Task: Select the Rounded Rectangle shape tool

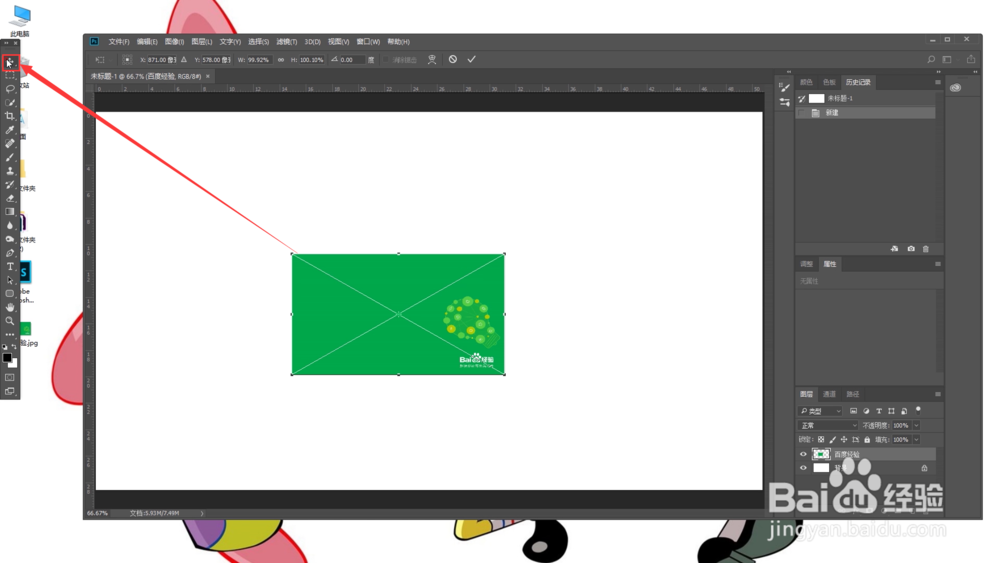Action: (x=10, y=294)
